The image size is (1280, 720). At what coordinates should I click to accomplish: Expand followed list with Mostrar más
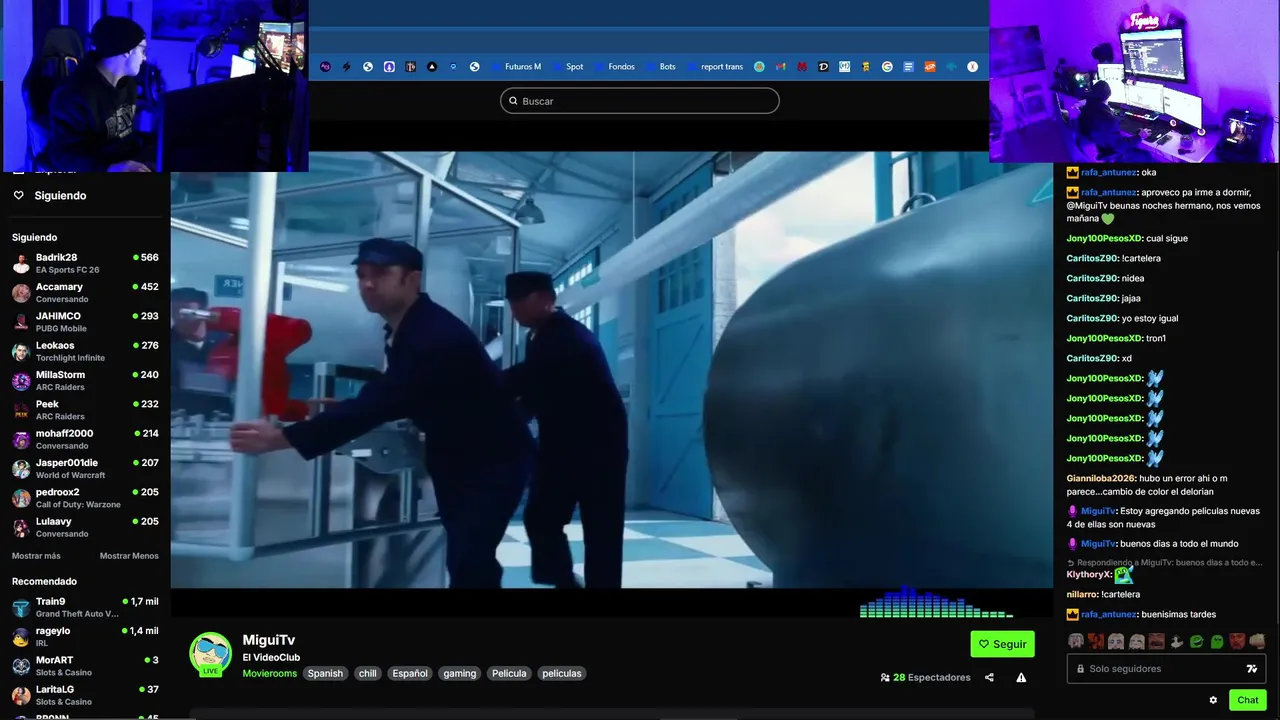coord(36,556)
